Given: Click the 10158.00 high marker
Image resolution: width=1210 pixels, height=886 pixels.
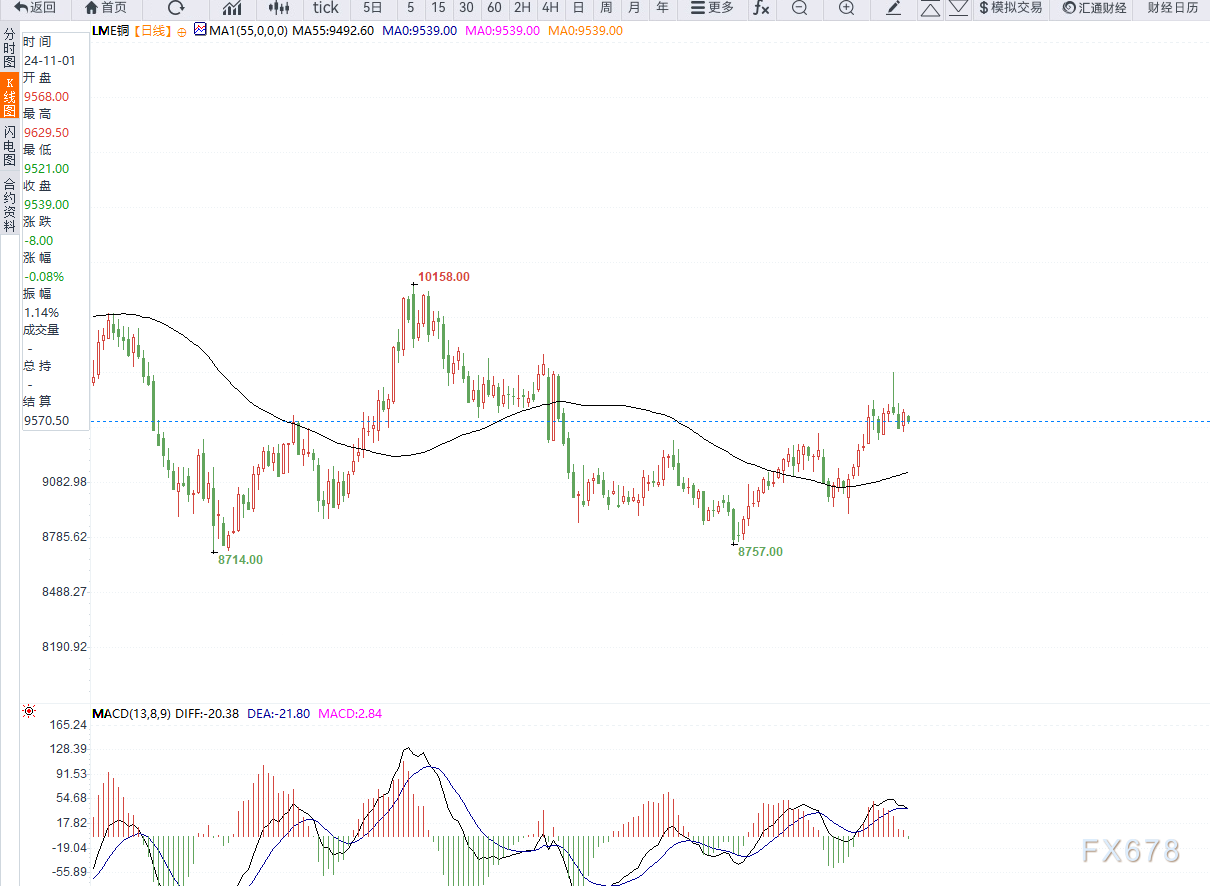Looking at the screenshot, I should [444, 277].
